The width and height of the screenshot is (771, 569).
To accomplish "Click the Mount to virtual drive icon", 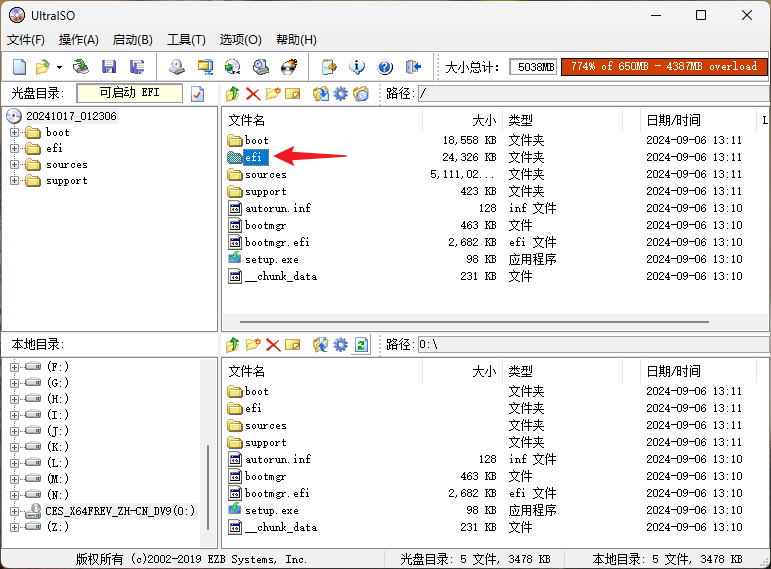I will tap(261, 67).
